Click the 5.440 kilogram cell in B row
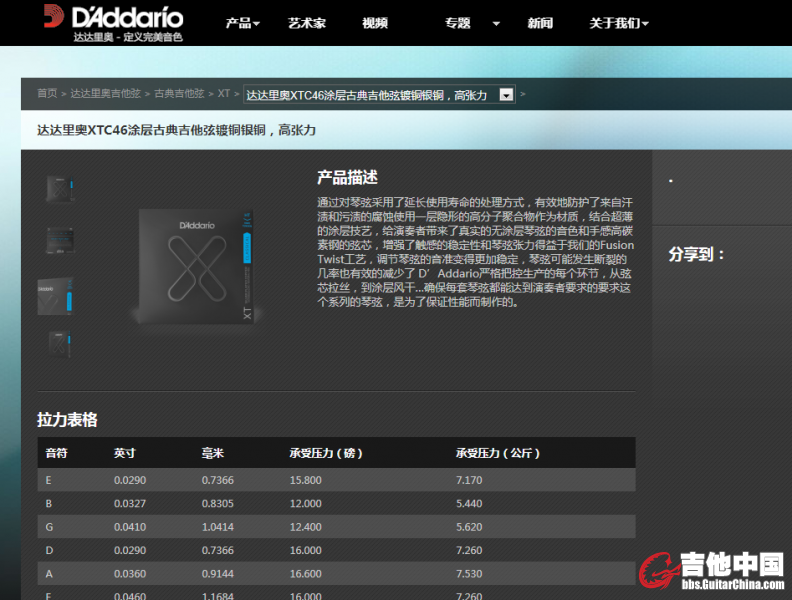Image resolution: width=792 pixels, height=600 pixels. 469,504
